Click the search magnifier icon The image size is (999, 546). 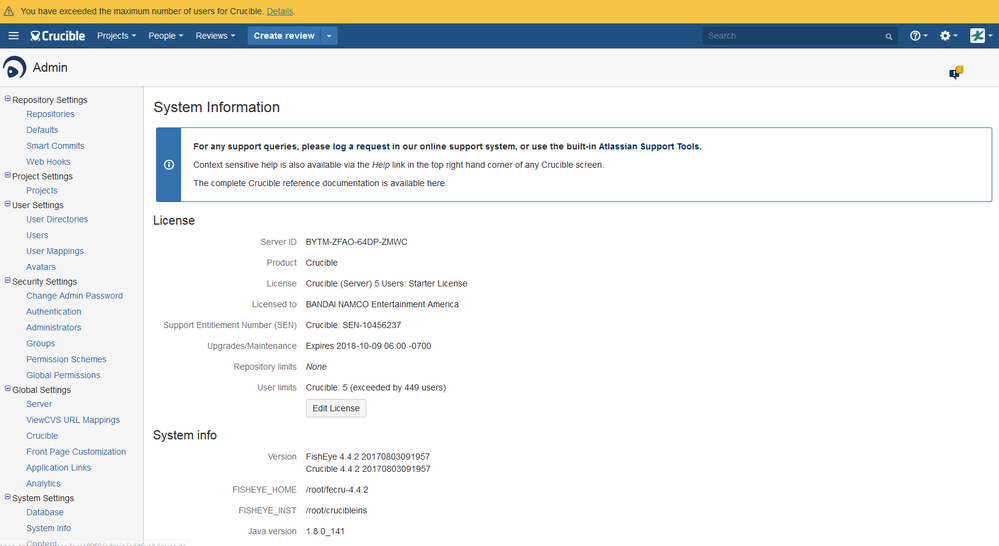click(x=888, y=36)
